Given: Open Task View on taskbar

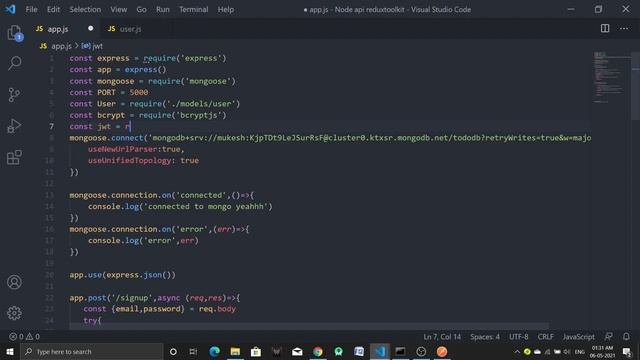Looking at the screenshot, I should [193, 351].
